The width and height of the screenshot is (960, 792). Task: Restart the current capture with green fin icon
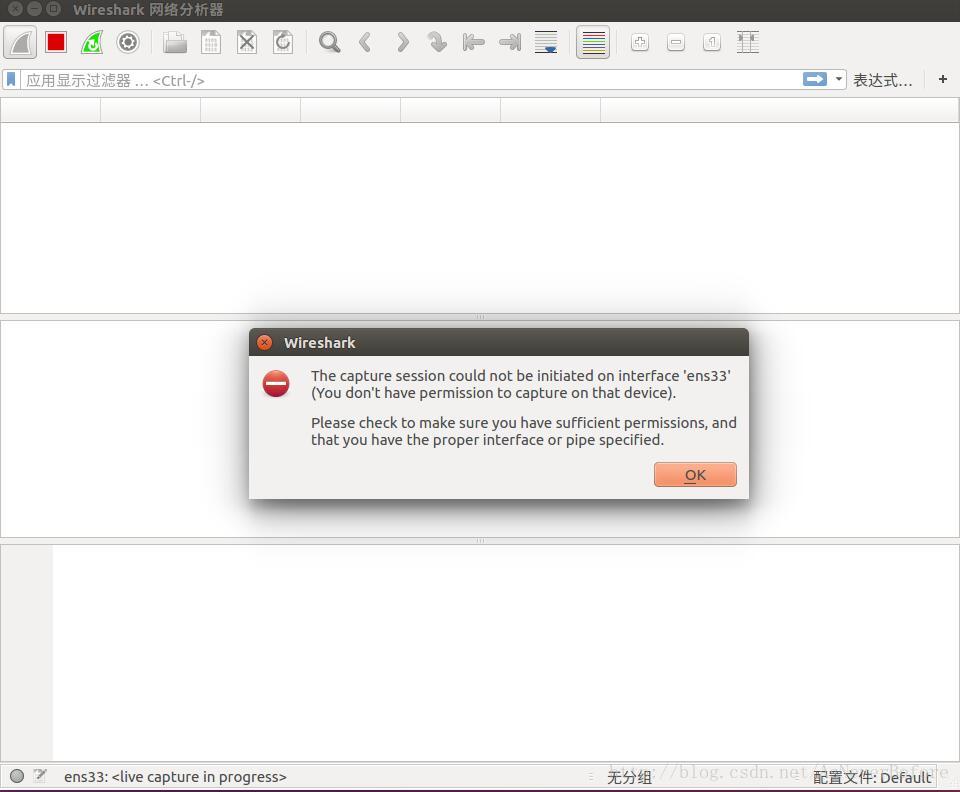click(x=92, y=42)
